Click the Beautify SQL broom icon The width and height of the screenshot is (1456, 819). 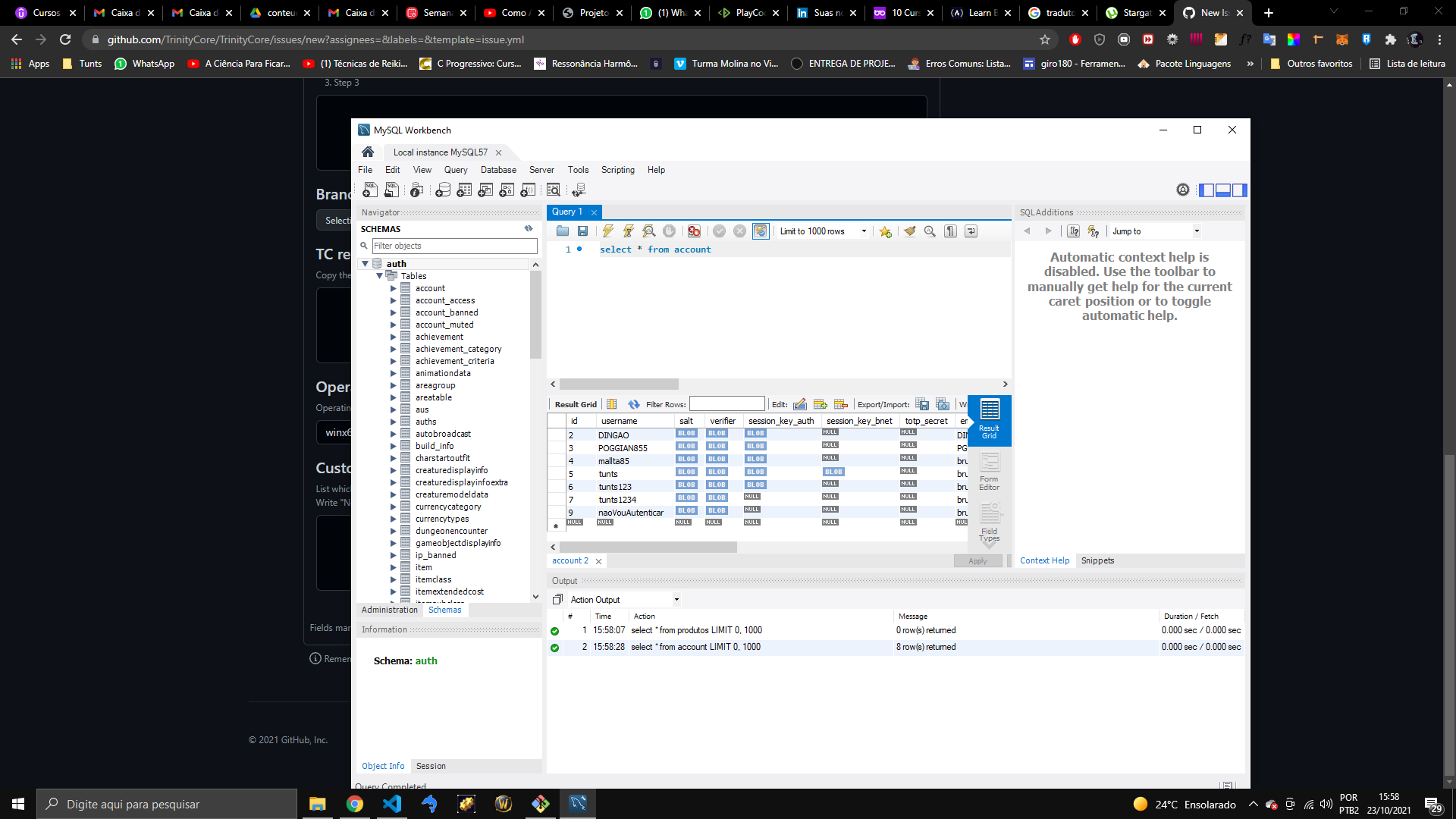coord(910,231)
